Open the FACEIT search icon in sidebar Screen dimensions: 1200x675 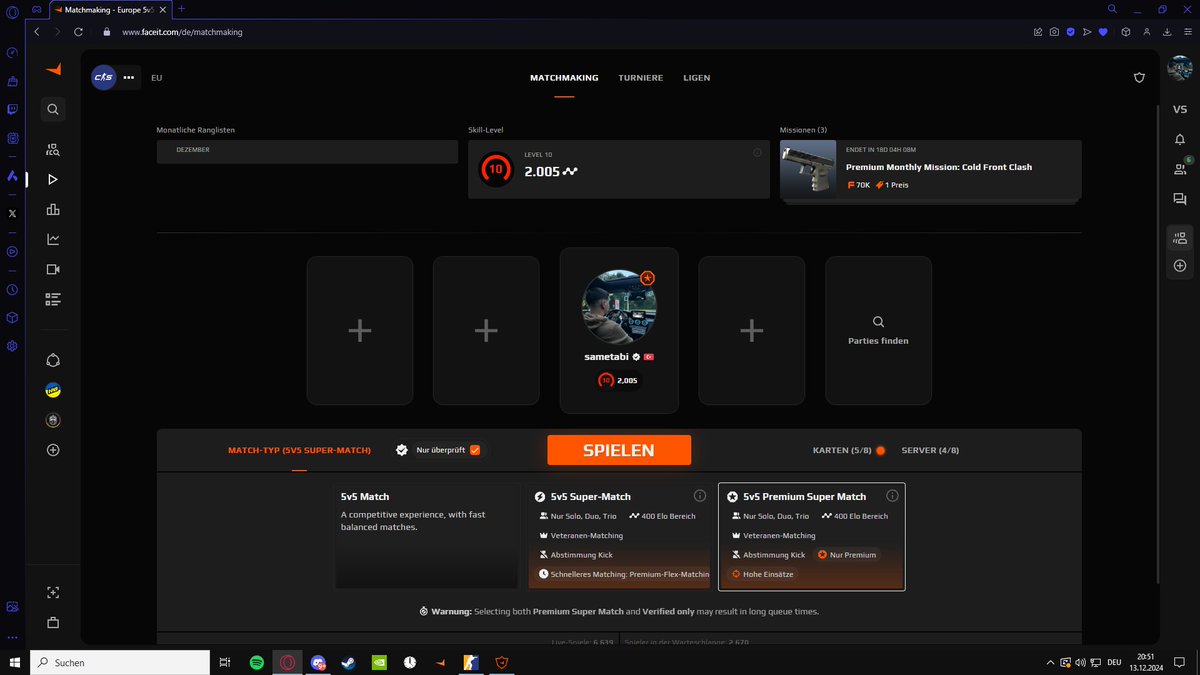53,110
